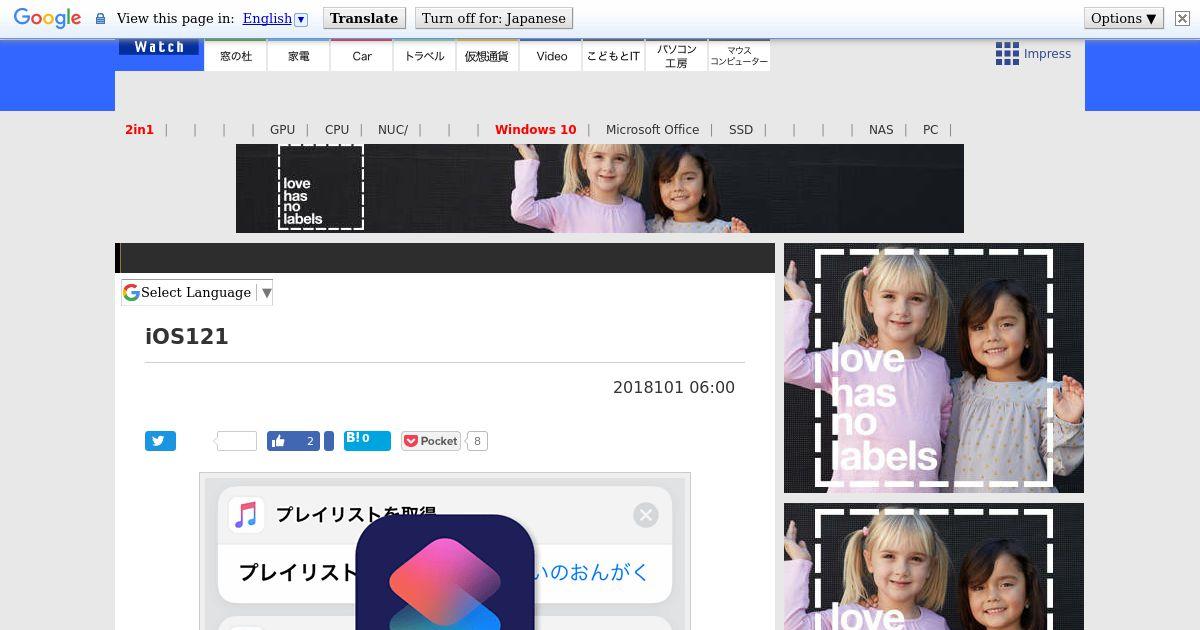Click the Impress link

[1047, 54]
